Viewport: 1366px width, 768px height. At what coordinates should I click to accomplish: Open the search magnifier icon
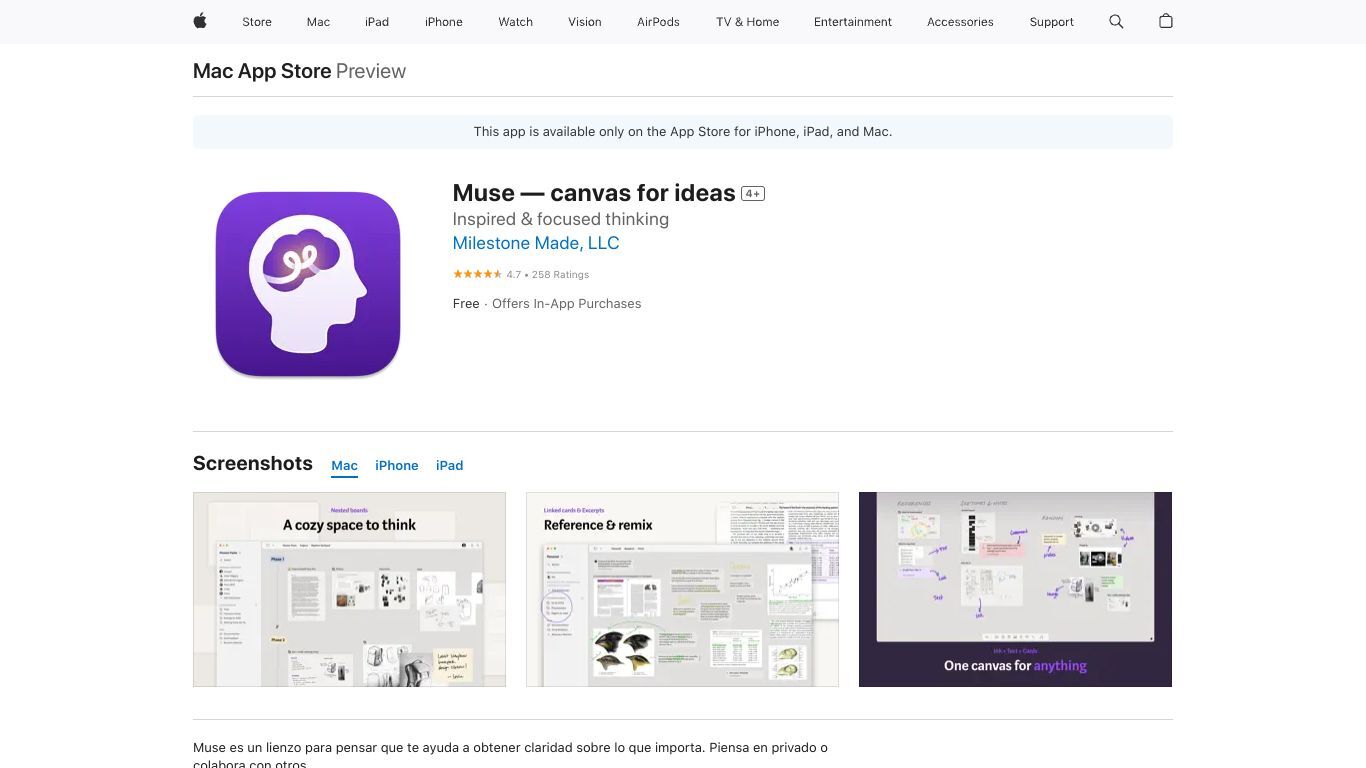[1116, 21]
